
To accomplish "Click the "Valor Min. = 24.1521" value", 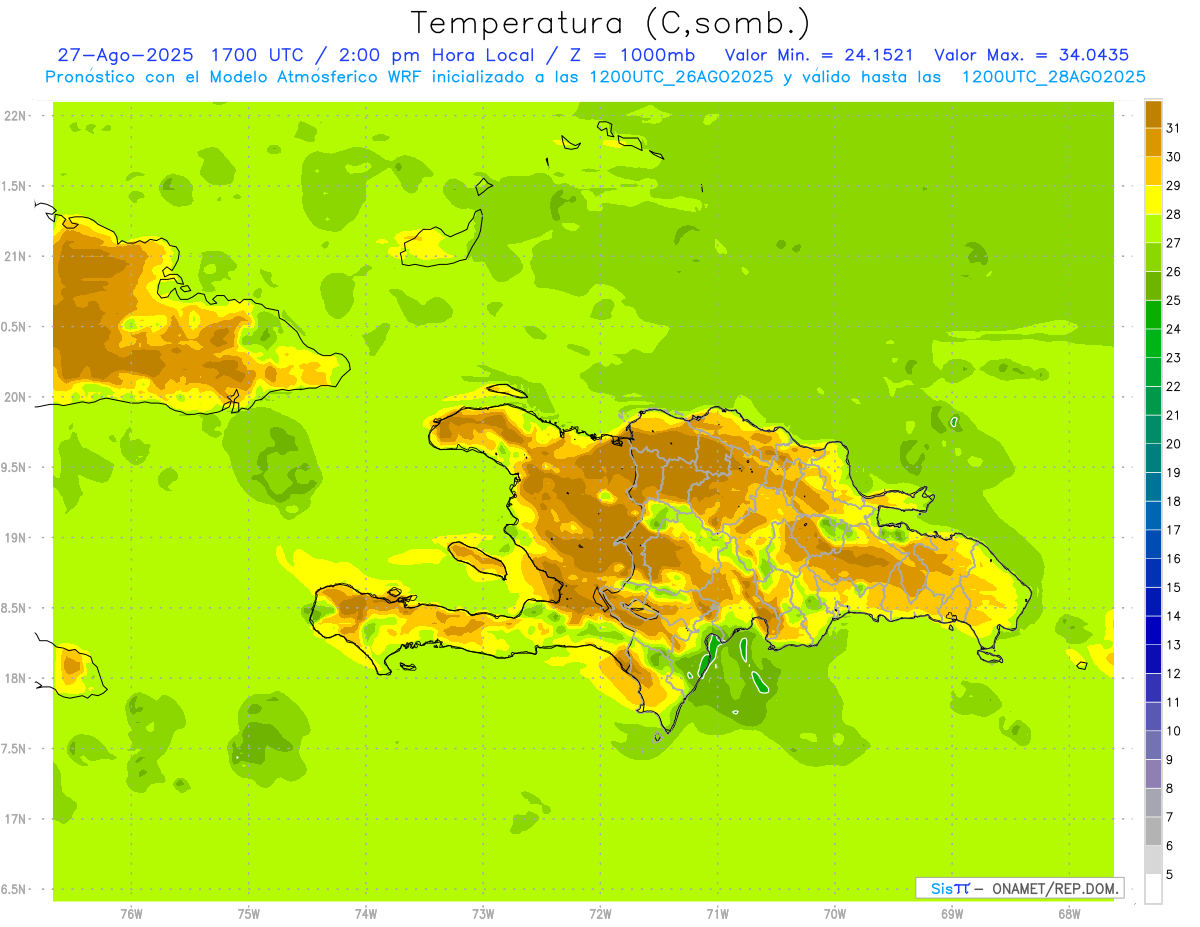I will [x=819, y=55].
